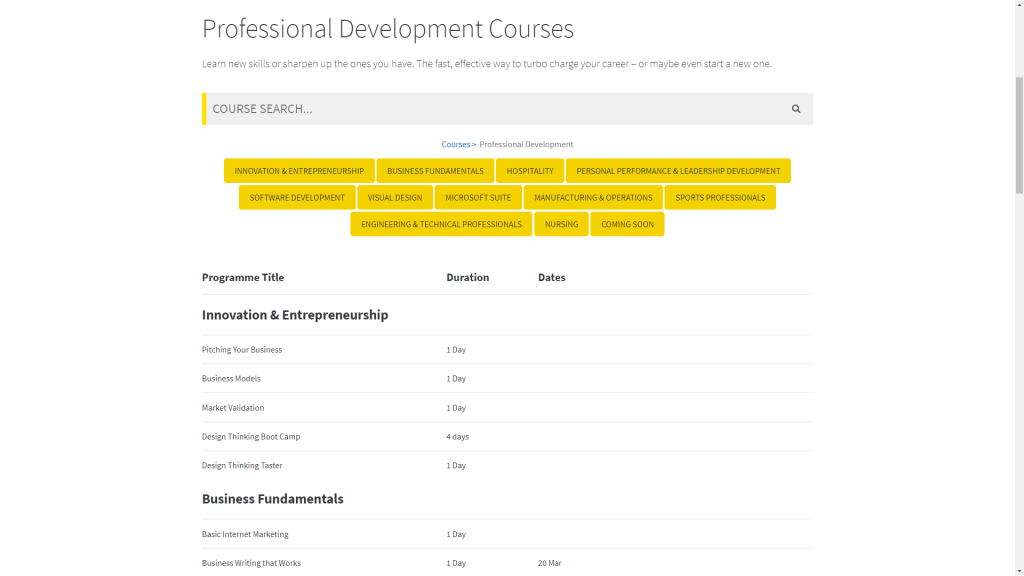Select the Software Development category button

coord(297,197)
